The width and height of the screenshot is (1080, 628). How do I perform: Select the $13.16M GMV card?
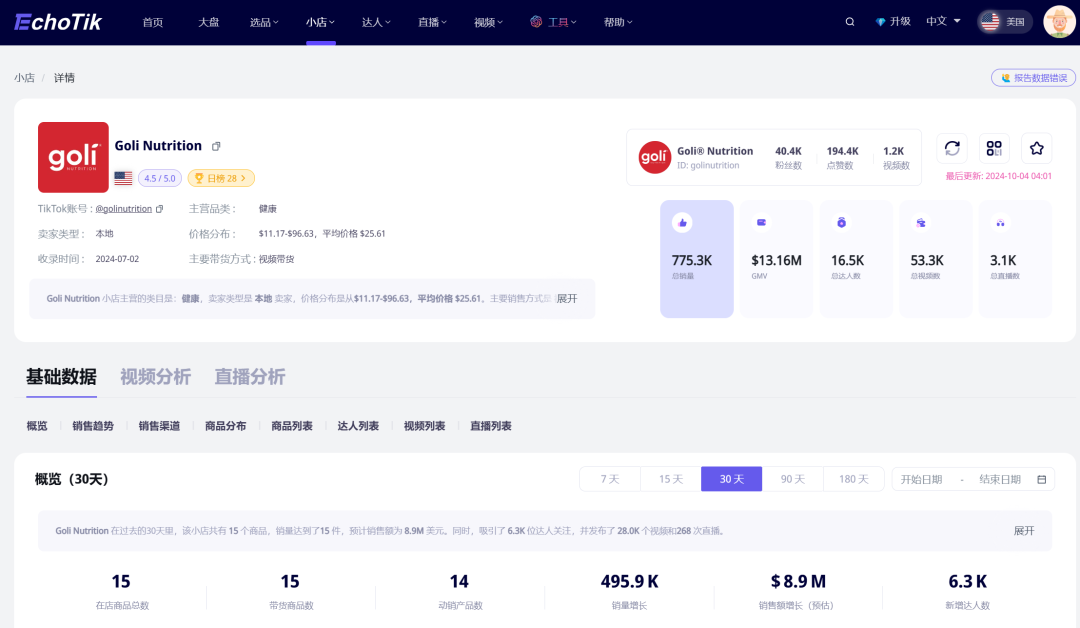coord(776,259)
